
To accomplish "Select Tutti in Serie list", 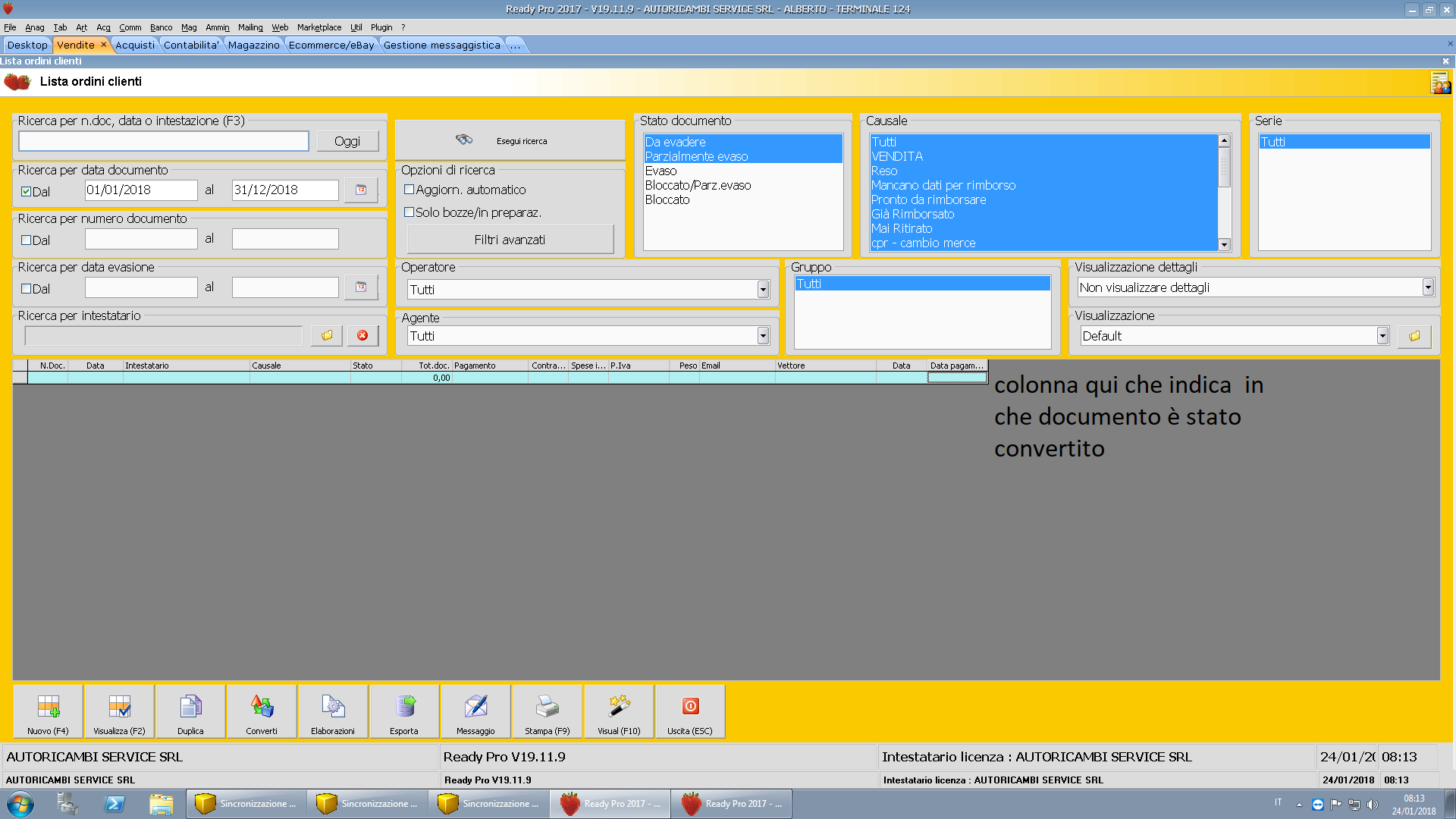I will (x=1345, y=142).
